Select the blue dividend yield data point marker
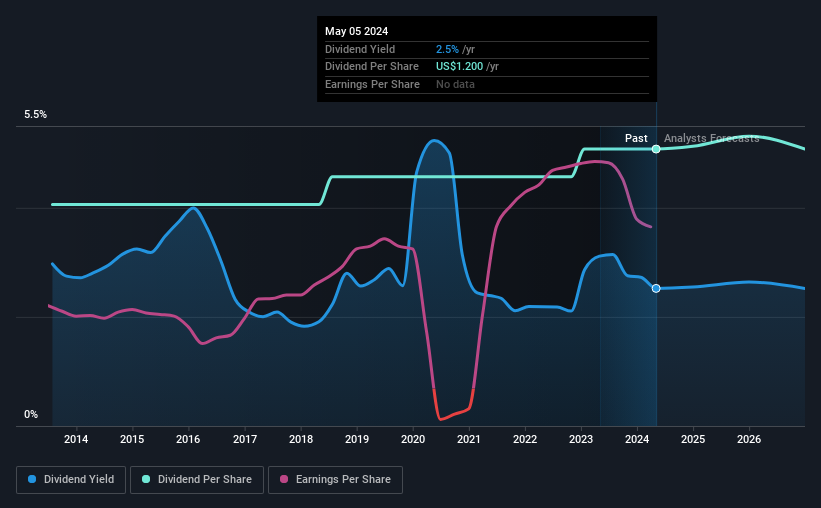The width and height of the screenshot is (821, 508). (x=656, y=289)
